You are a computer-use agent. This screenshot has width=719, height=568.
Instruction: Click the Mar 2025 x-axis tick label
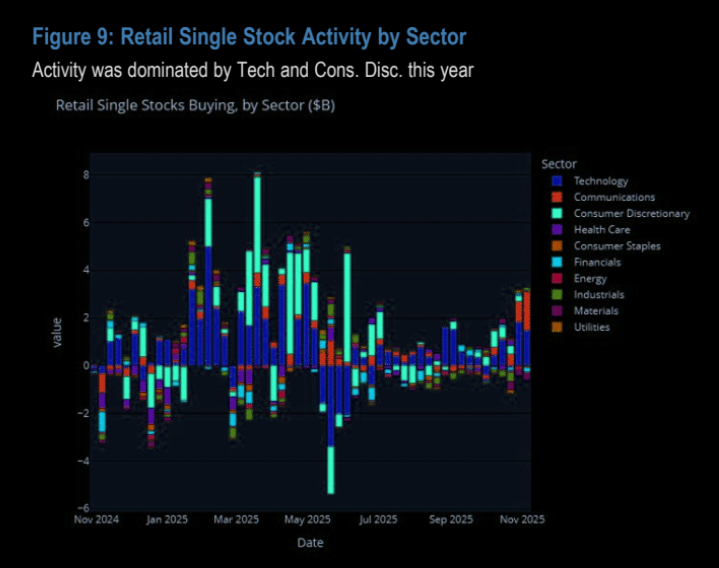tap(237, 520)
